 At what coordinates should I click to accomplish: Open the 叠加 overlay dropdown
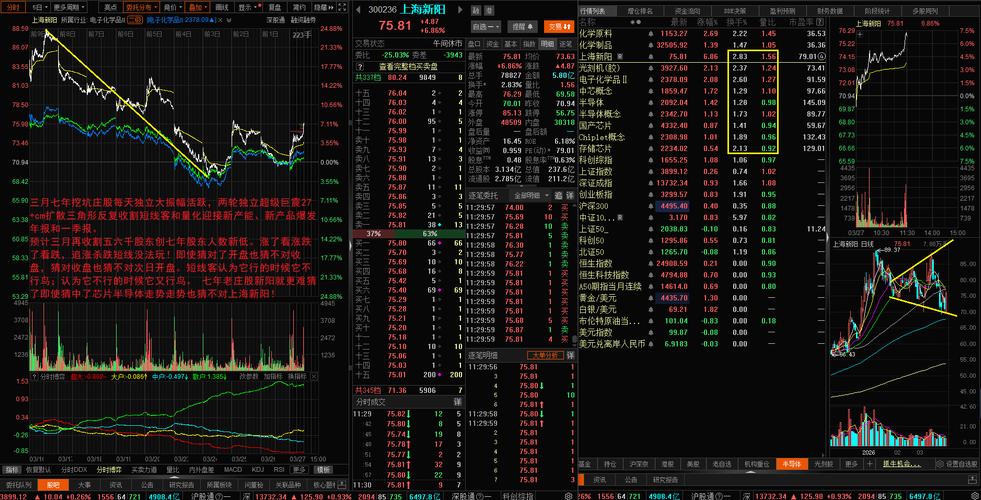(x=197, y=8)
